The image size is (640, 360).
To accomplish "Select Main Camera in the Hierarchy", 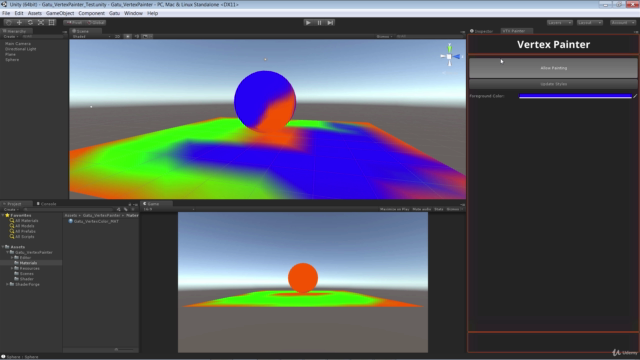I will pyautogui.click(x=18, y=44).
